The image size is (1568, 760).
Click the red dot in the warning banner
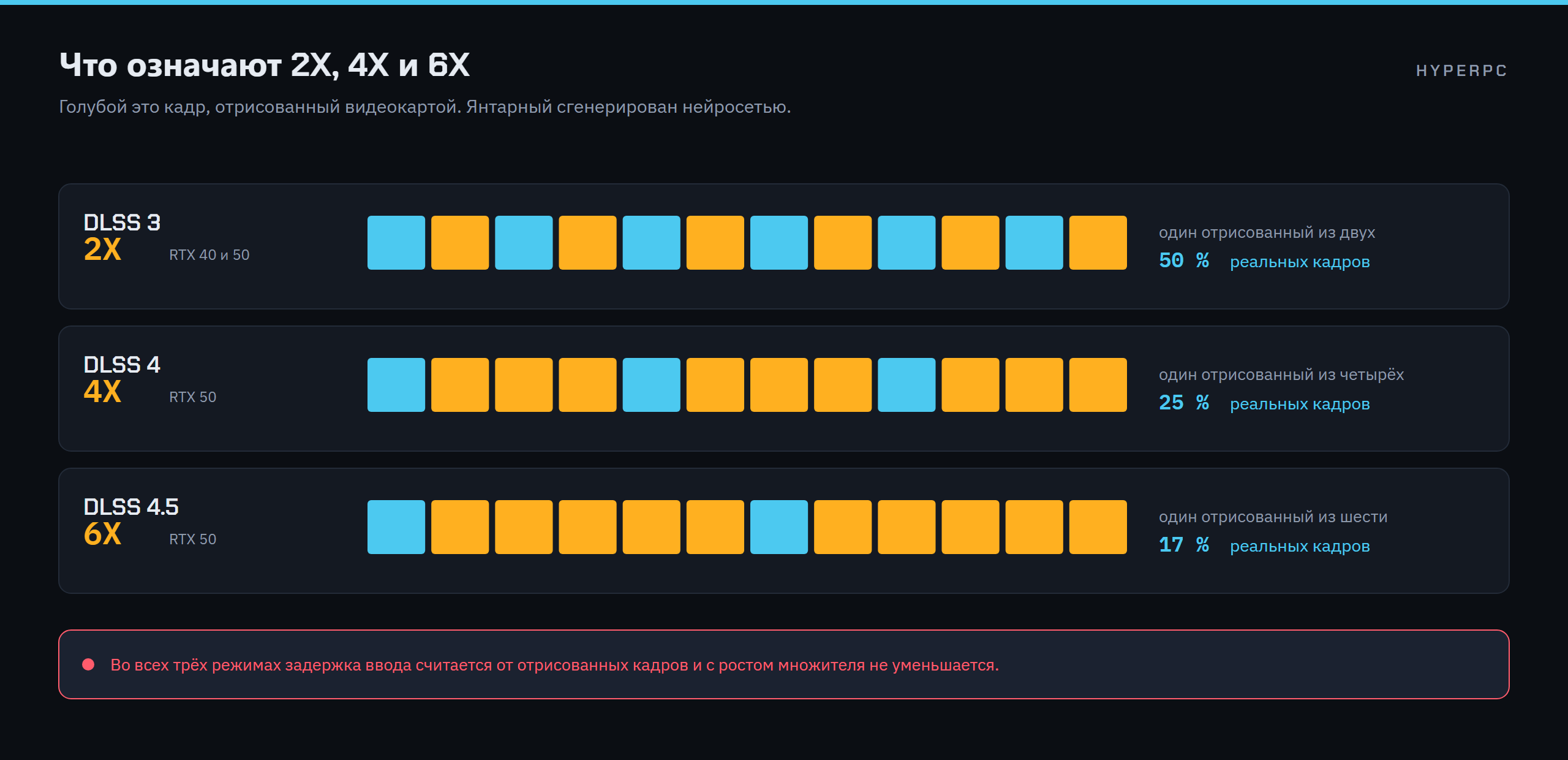pos(88,664)
